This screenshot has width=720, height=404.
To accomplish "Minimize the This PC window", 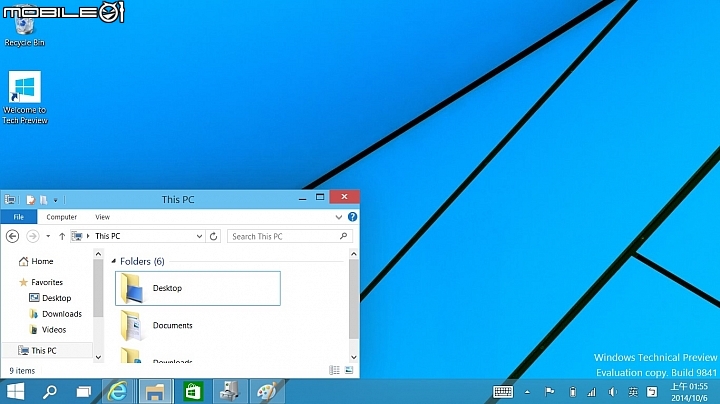I will [x=302, y=198].
